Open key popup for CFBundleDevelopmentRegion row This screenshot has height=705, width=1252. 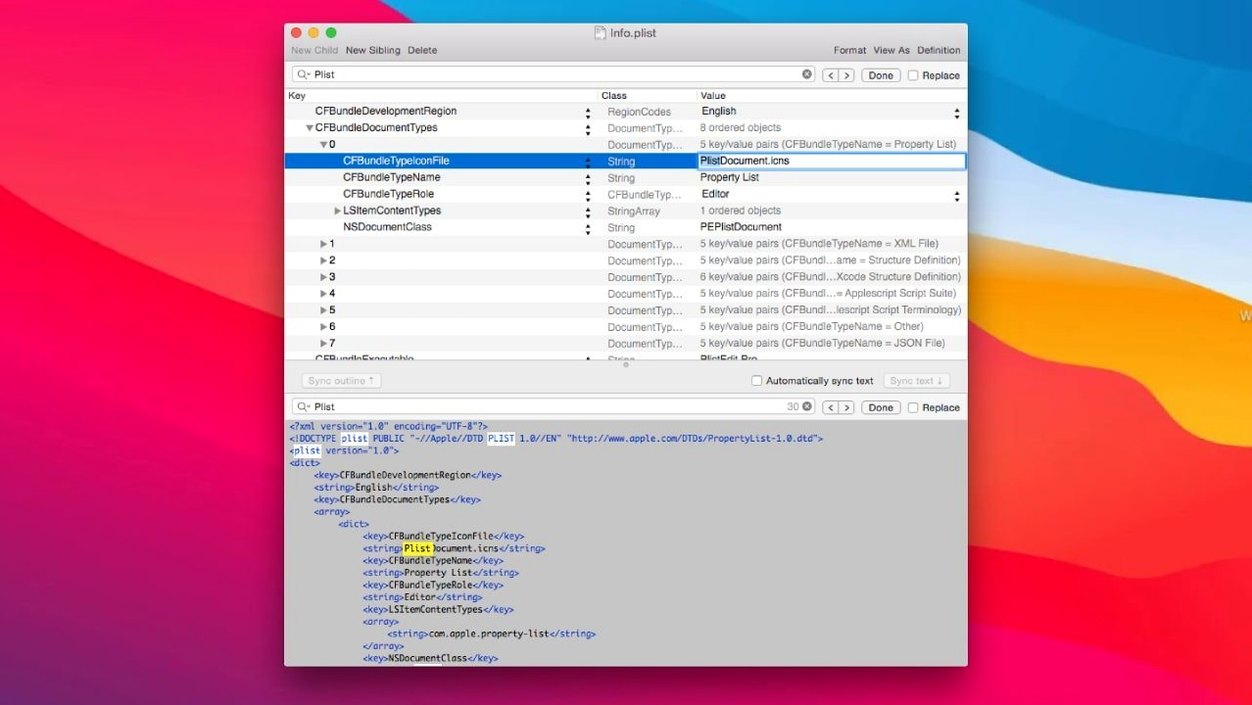588,112
